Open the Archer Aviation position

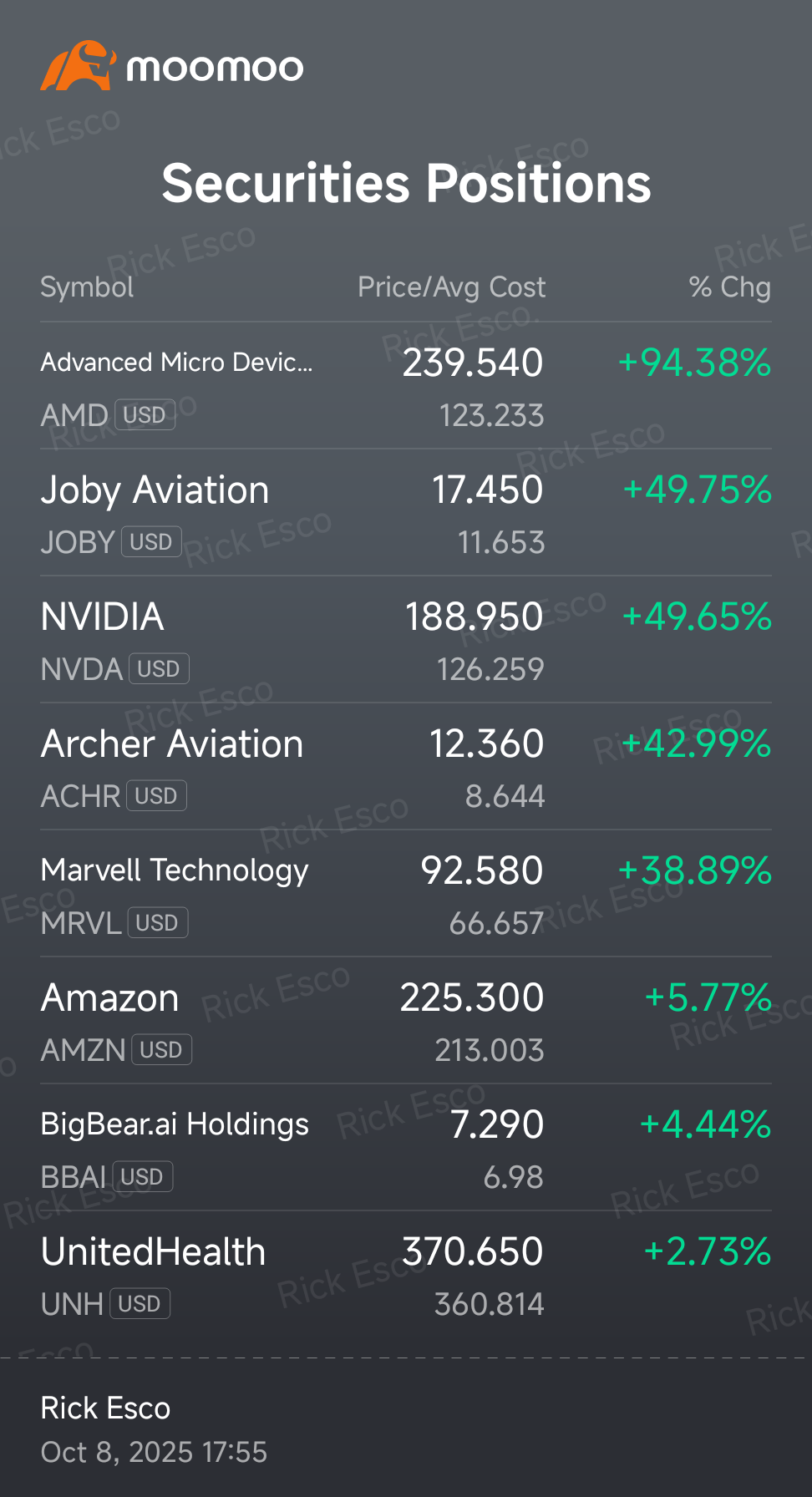coord(172,744)
